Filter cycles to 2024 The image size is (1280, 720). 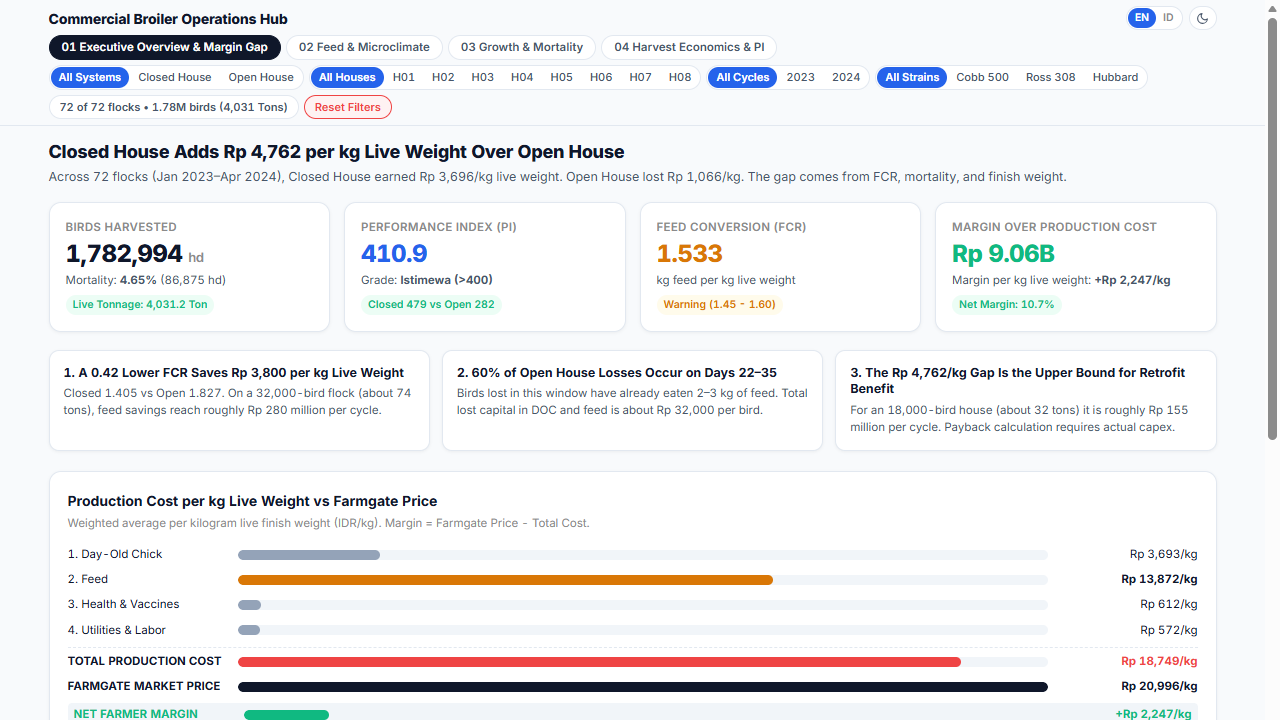point(846,77)
